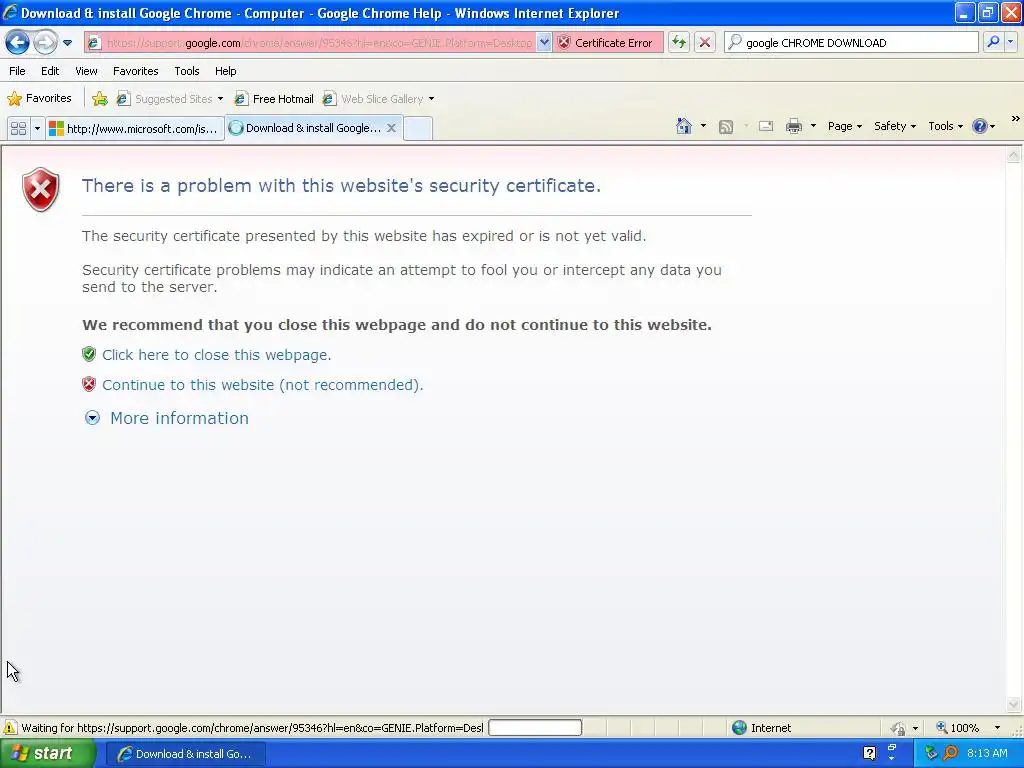This screenshot has height=768, width=1024.
Task: Click the Forward navigation arrow
Action: (44, 43)
